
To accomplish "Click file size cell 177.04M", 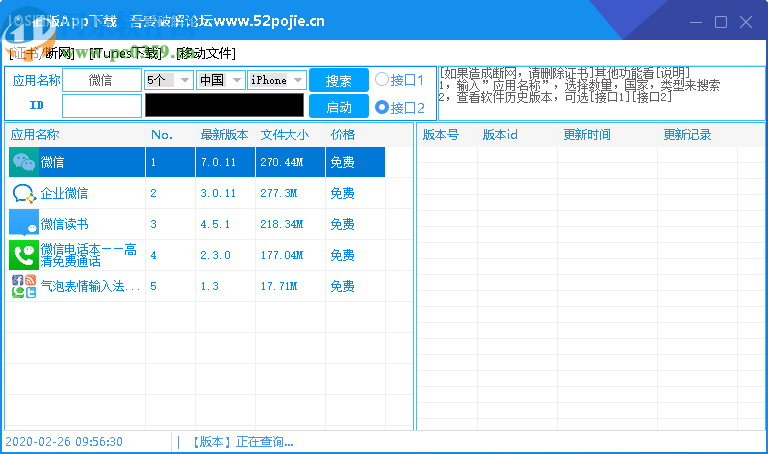I will pyautogui.click(x=282, y=255).
